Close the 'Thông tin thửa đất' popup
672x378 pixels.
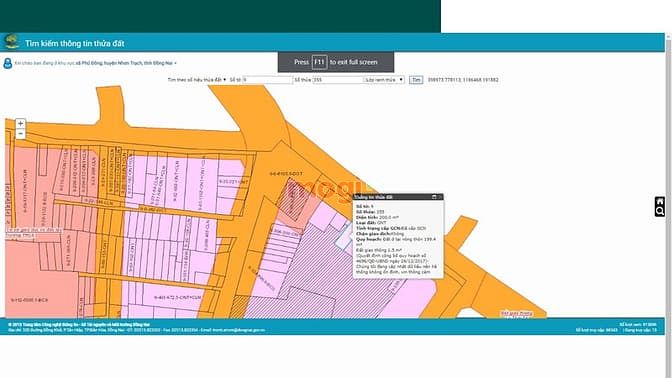(440, 197)
